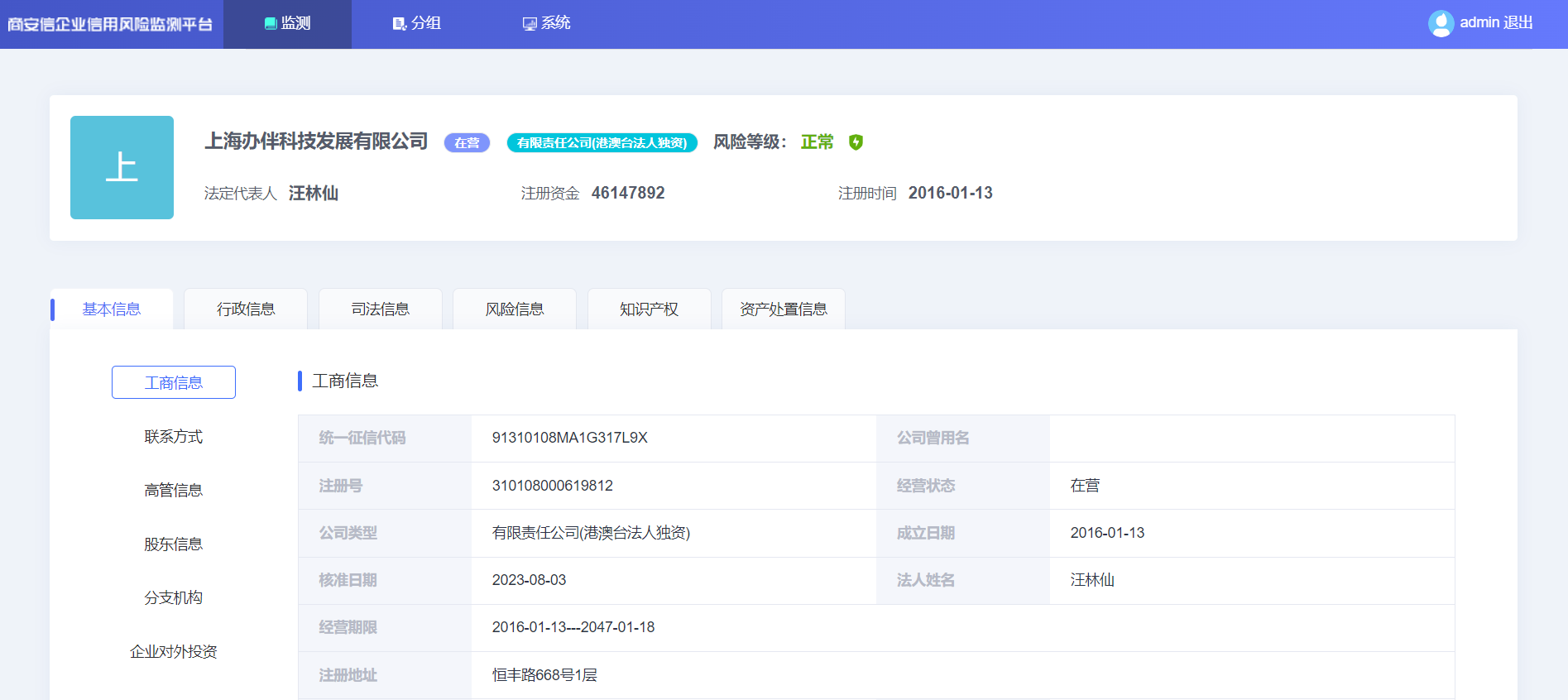This screenshot has width=1568, height=700.
Task: Open the 分组 menu
Action: coord(417,24)
